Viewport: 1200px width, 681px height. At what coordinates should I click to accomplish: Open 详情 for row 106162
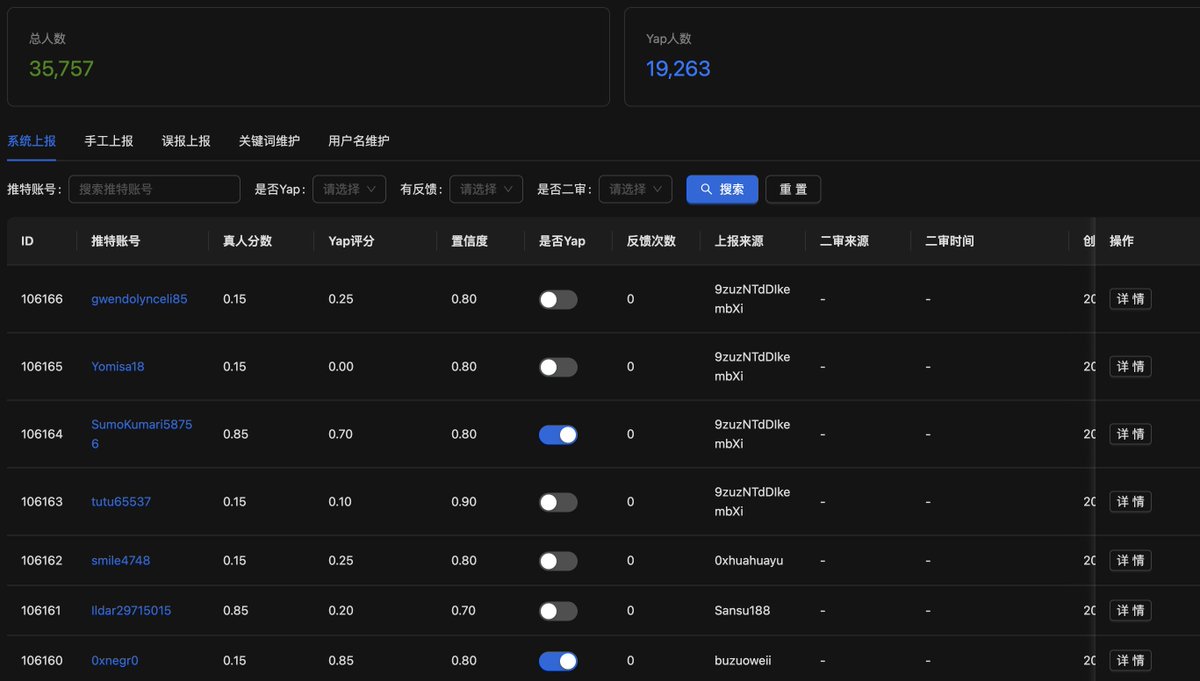[x=1130, y=561]
